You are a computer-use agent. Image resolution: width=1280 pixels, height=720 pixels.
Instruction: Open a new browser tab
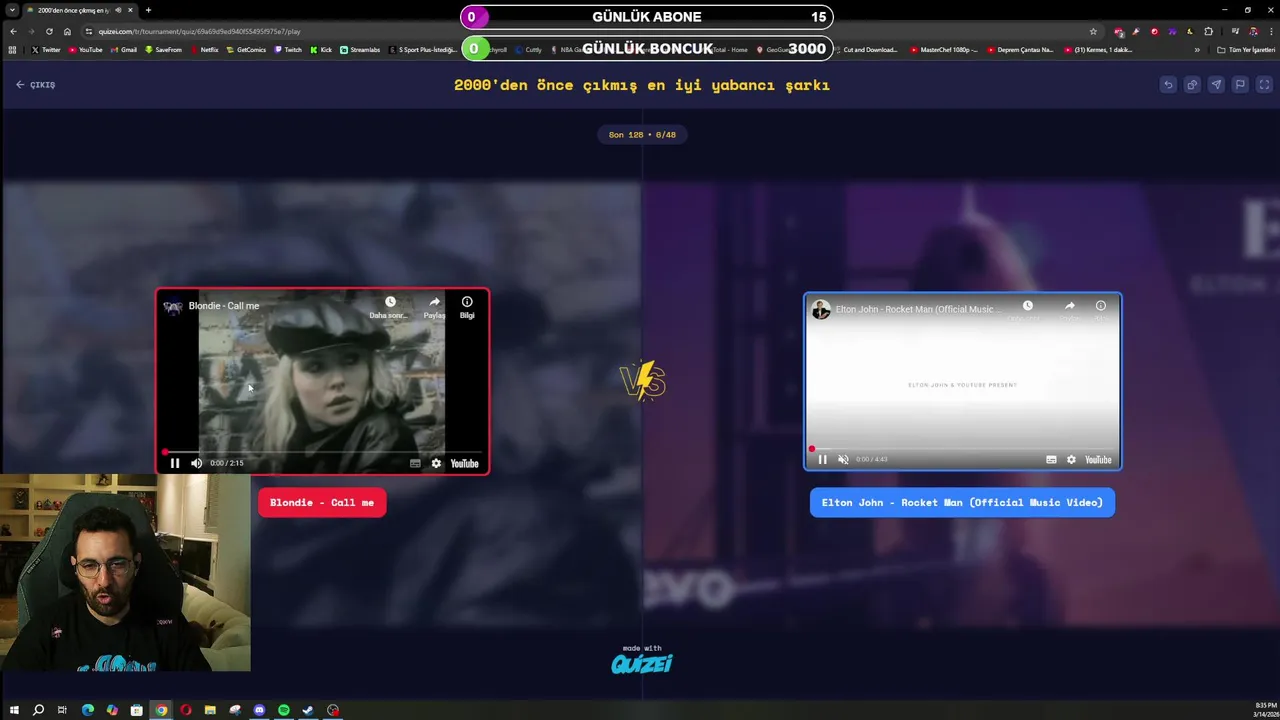148,10
